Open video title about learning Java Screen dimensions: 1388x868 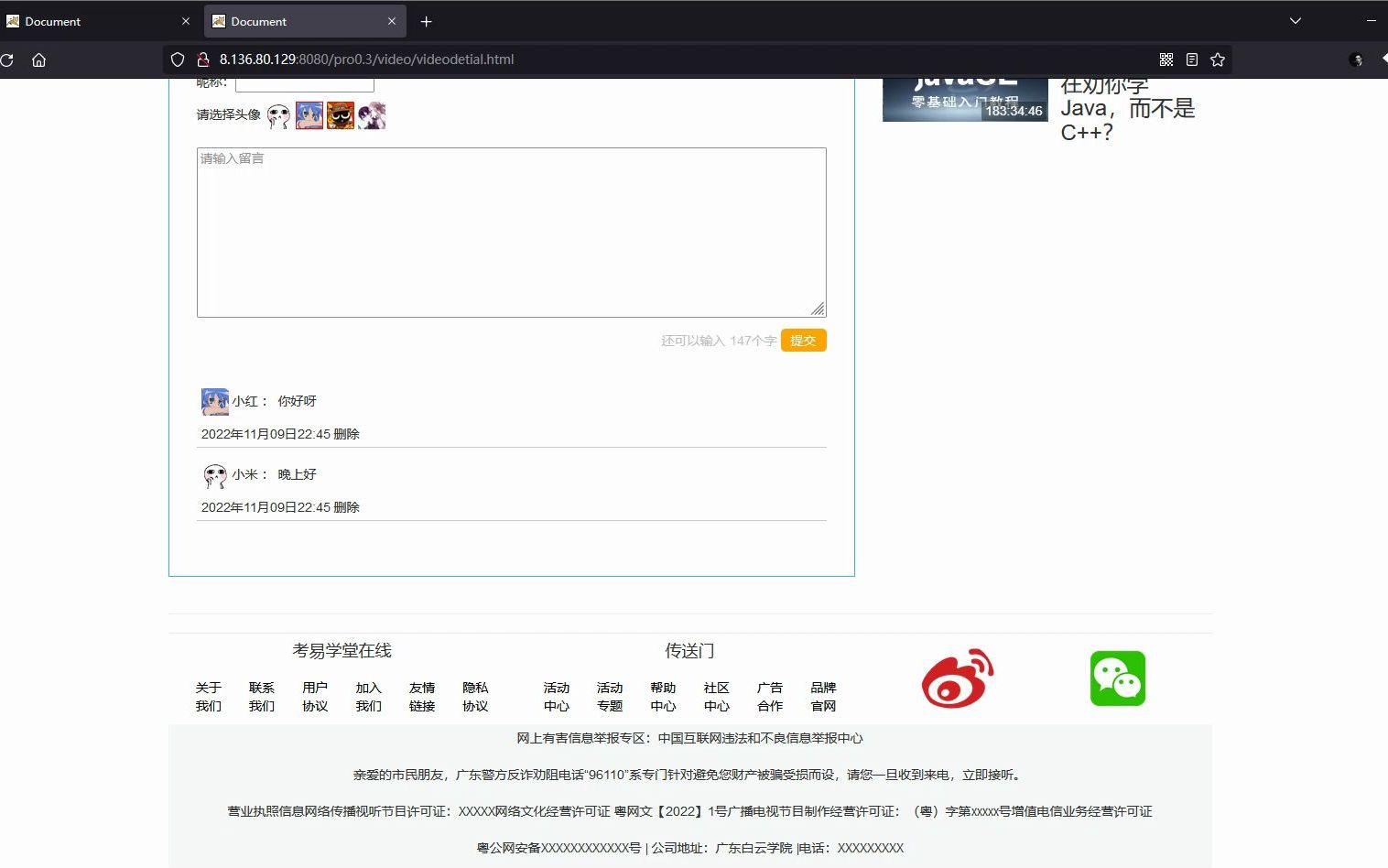tap(1128, 108)
